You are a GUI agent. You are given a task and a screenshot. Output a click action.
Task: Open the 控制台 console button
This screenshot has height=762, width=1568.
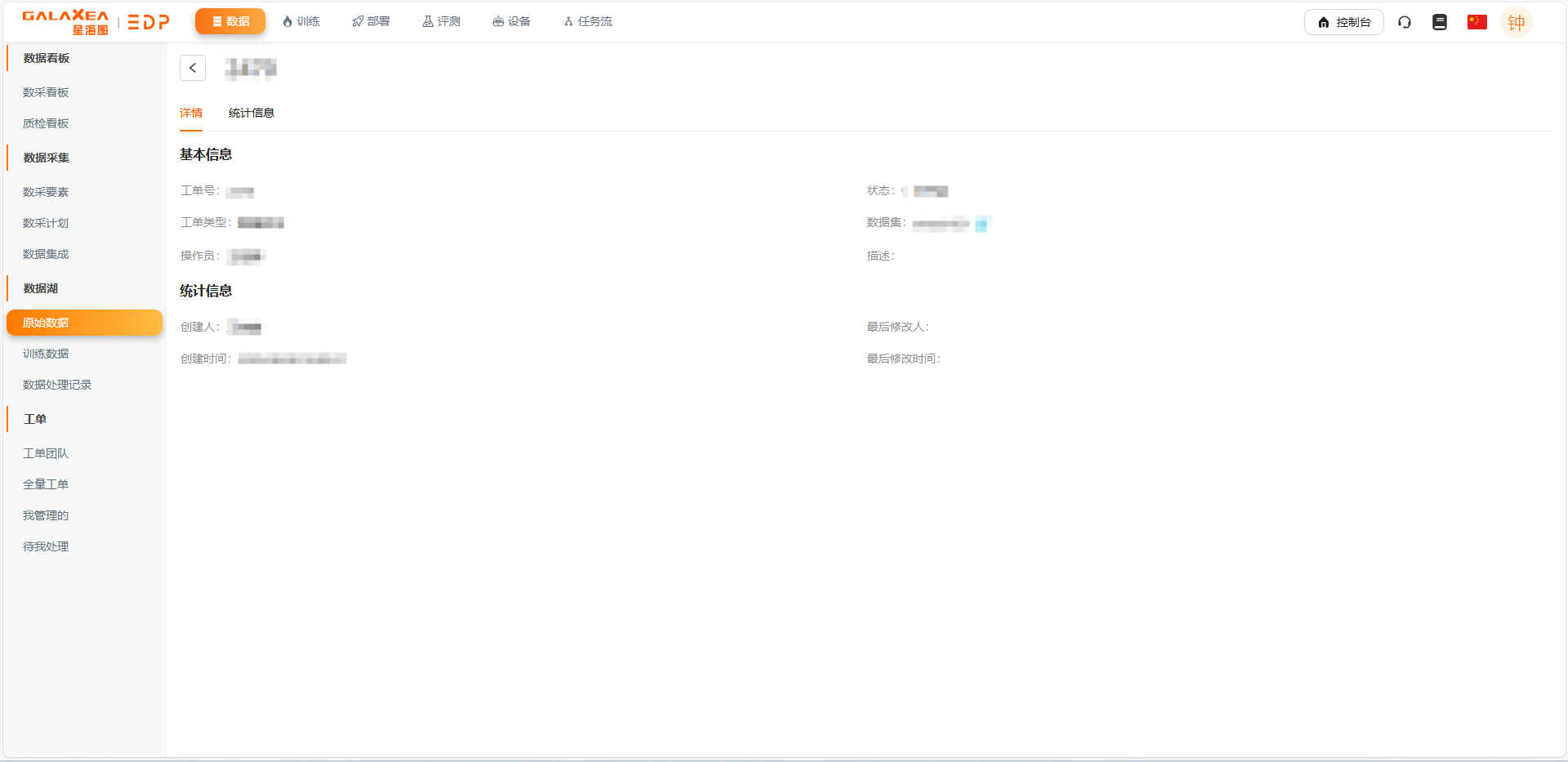[x=1343, y=22]
